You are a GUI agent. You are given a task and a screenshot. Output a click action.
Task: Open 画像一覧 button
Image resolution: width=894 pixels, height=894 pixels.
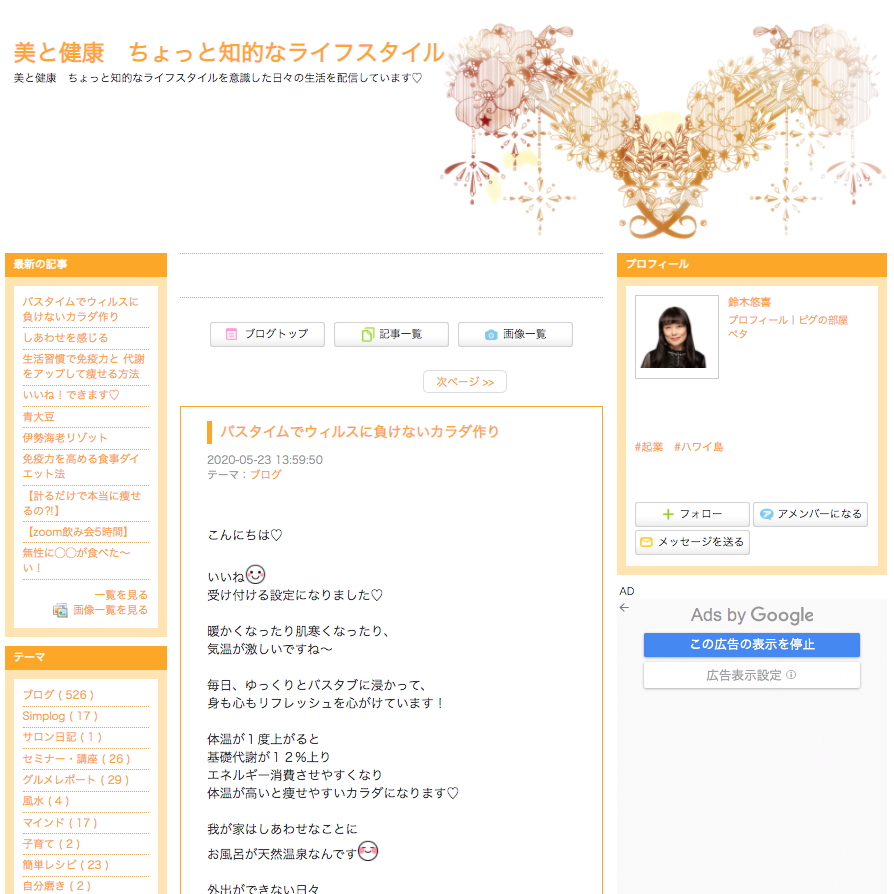tap(515, 335)
